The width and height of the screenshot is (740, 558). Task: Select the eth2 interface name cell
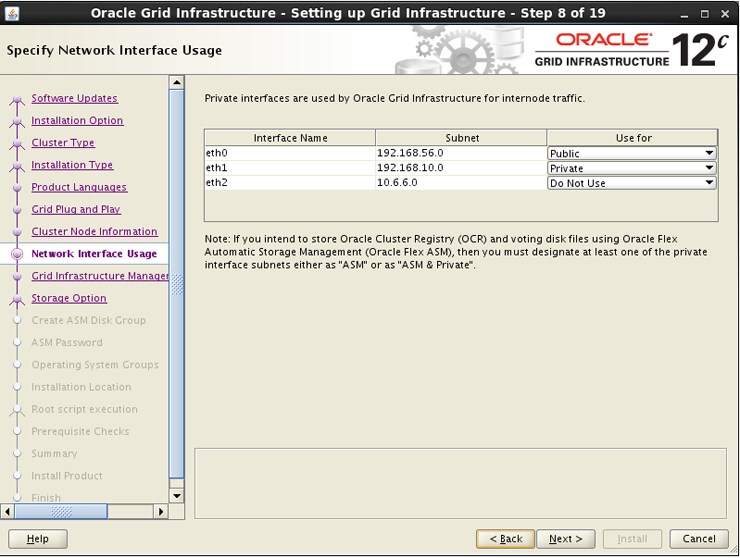click(x=290, y=182)
